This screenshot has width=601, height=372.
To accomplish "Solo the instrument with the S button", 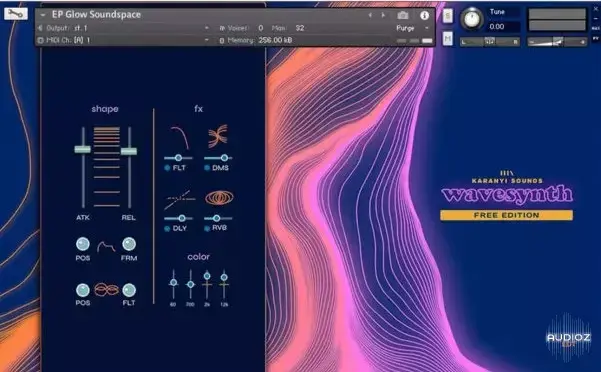I will [448, 16].
